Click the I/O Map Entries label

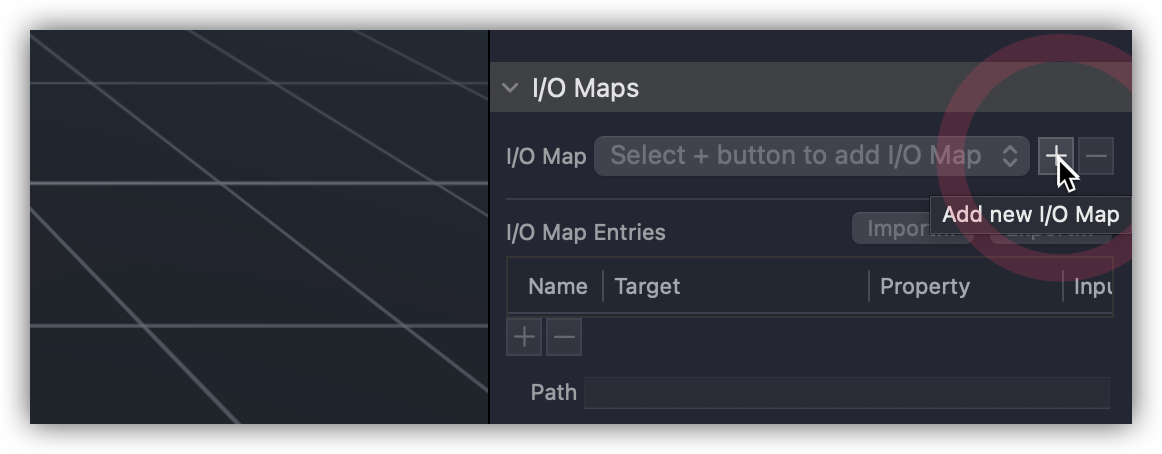point(585,233)
